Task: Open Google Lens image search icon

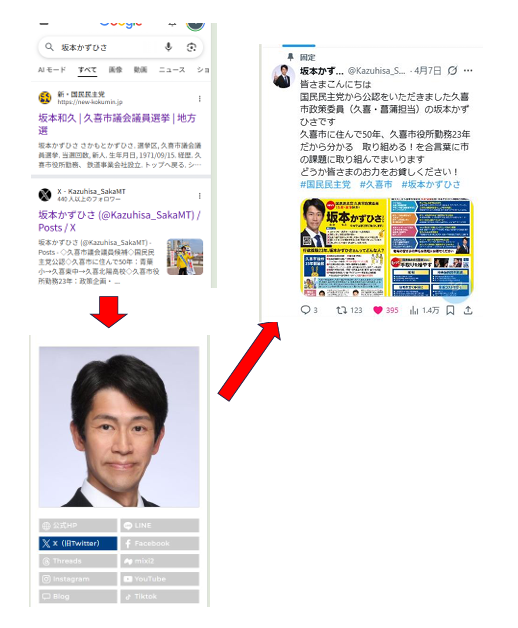Action: (x=191, y=47)
